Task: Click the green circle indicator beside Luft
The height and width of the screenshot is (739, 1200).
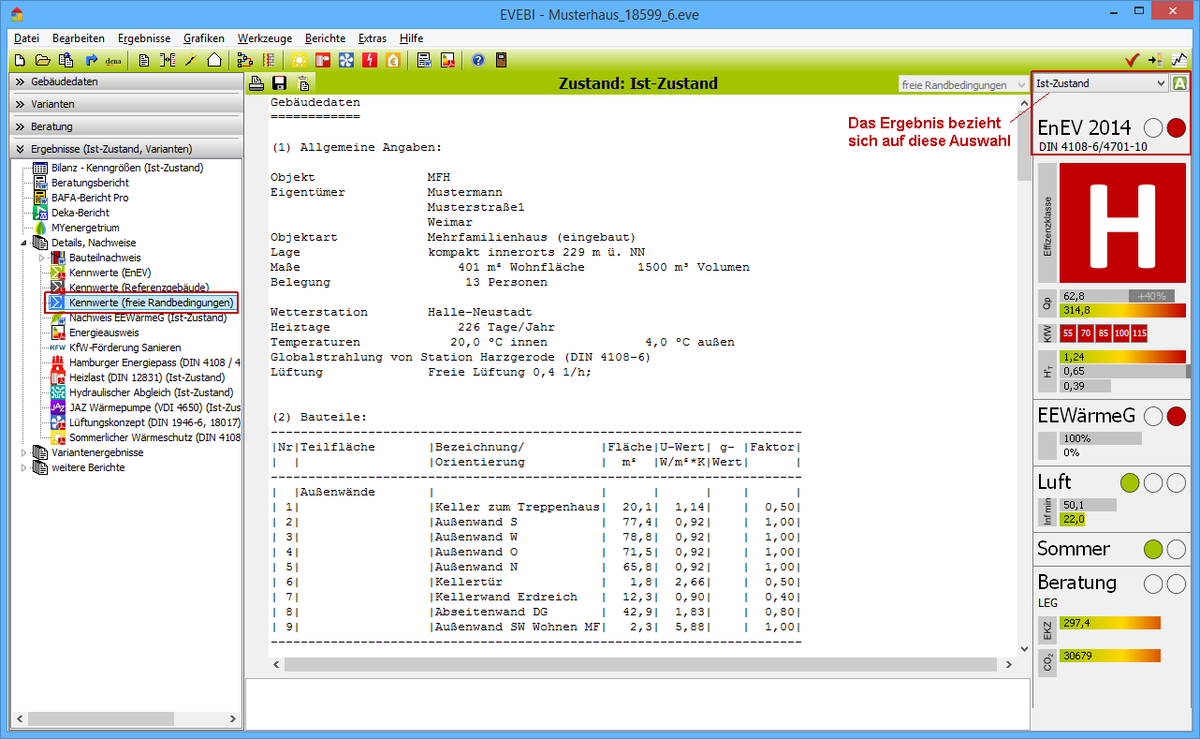Action: (1129, 483)
